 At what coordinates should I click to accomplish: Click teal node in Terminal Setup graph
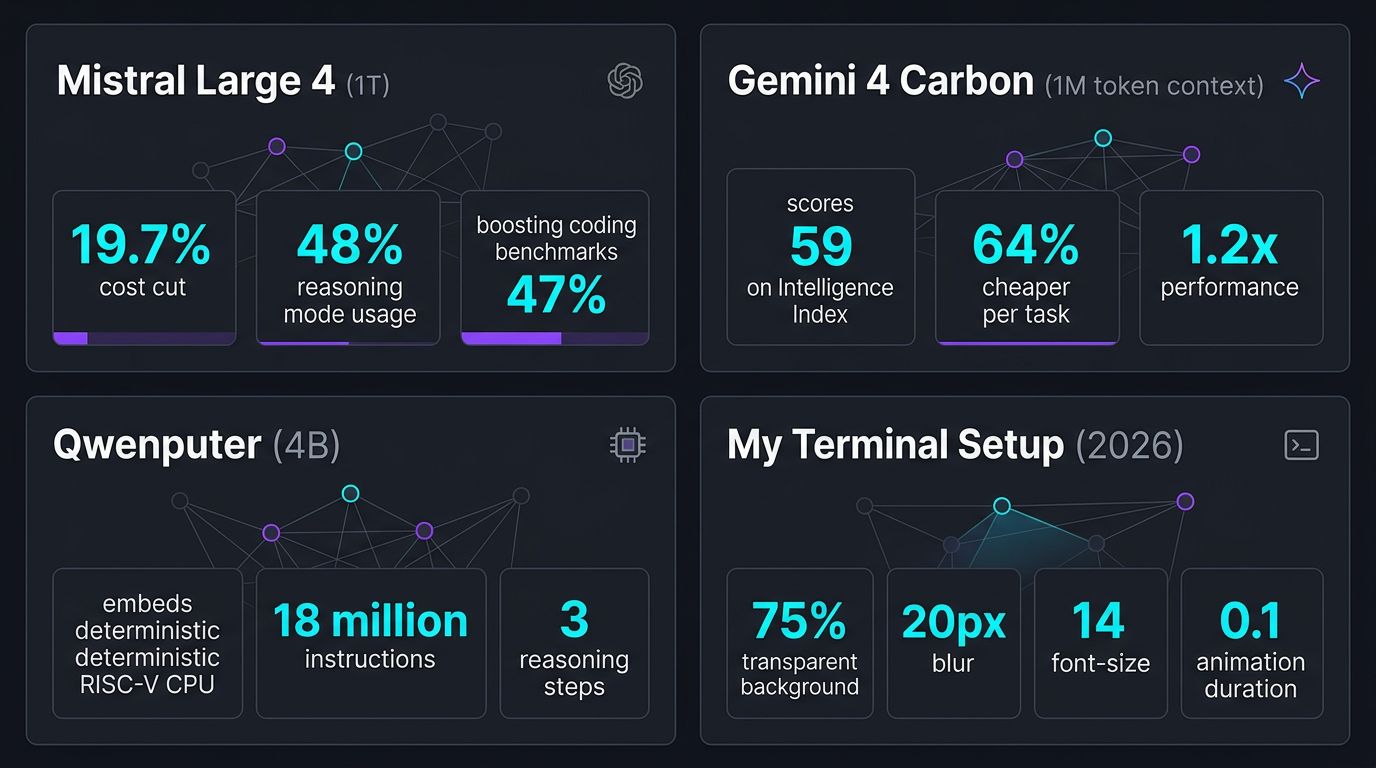pos(1001,506)
